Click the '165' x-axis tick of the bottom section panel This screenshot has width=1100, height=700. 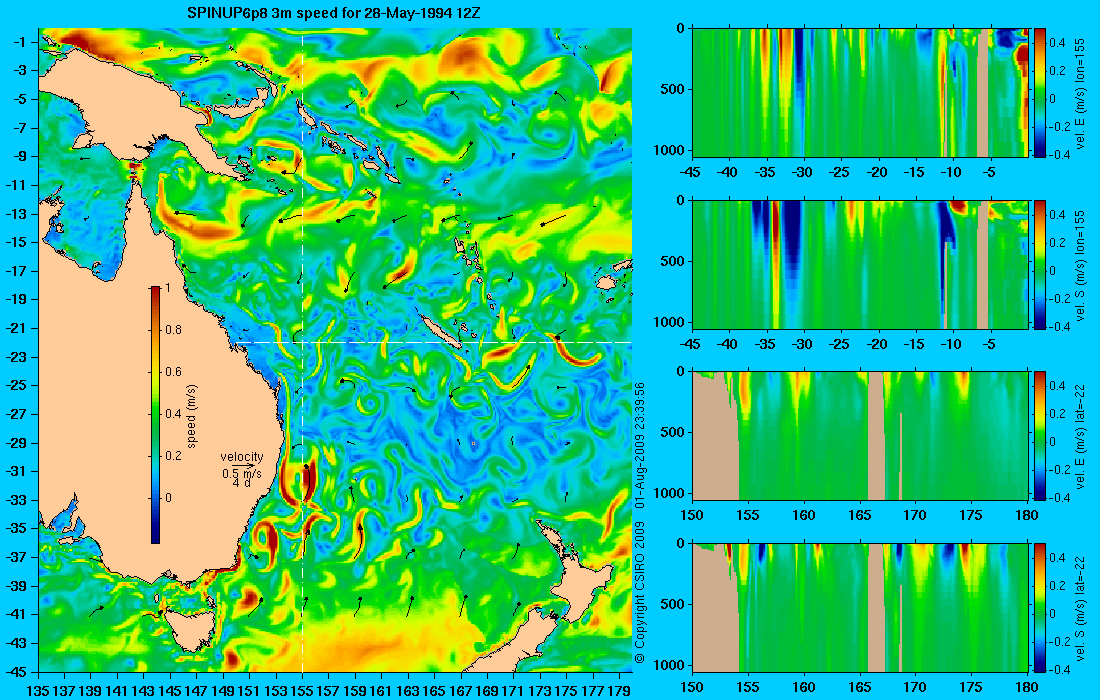(859, 687)
